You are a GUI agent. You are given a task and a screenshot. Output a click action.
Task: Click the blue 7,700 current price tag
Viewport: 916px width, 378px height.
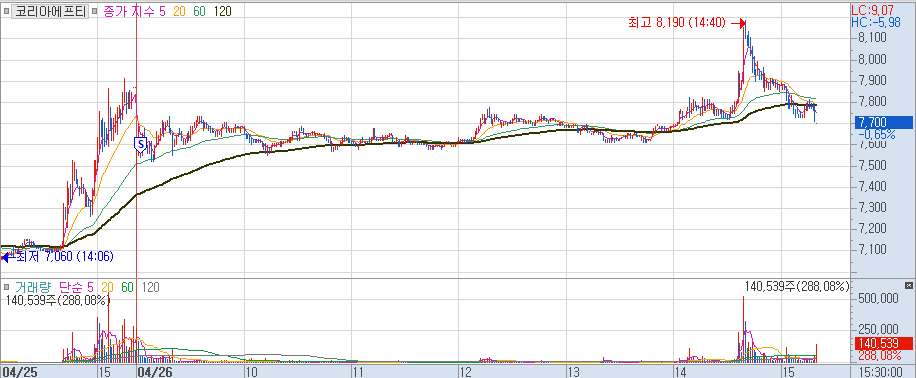click(x=883, y=123)
